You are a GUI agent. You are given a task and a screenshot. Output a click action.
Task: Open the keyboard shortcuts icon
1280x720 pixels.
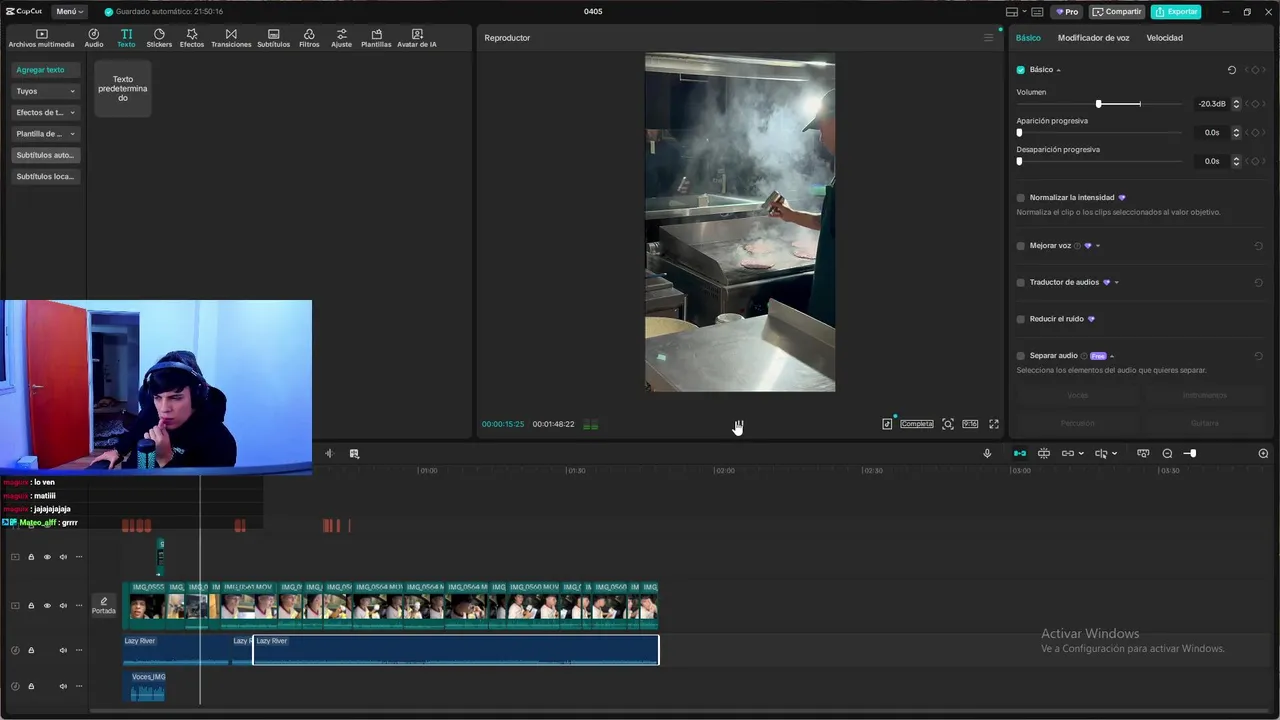coord(1037,12)
